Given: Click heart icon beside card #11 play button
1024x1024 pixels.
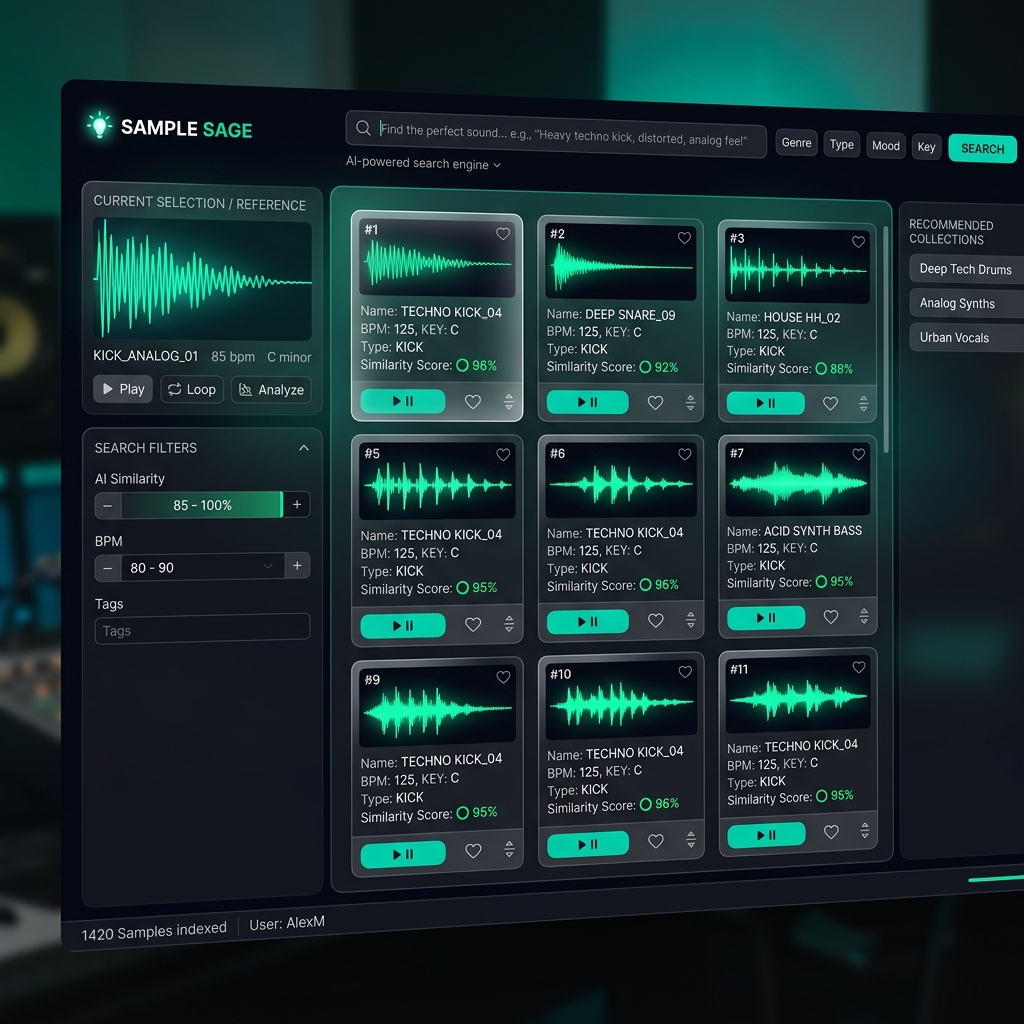Looking at the screenshot, I should (x=831, y=832).
